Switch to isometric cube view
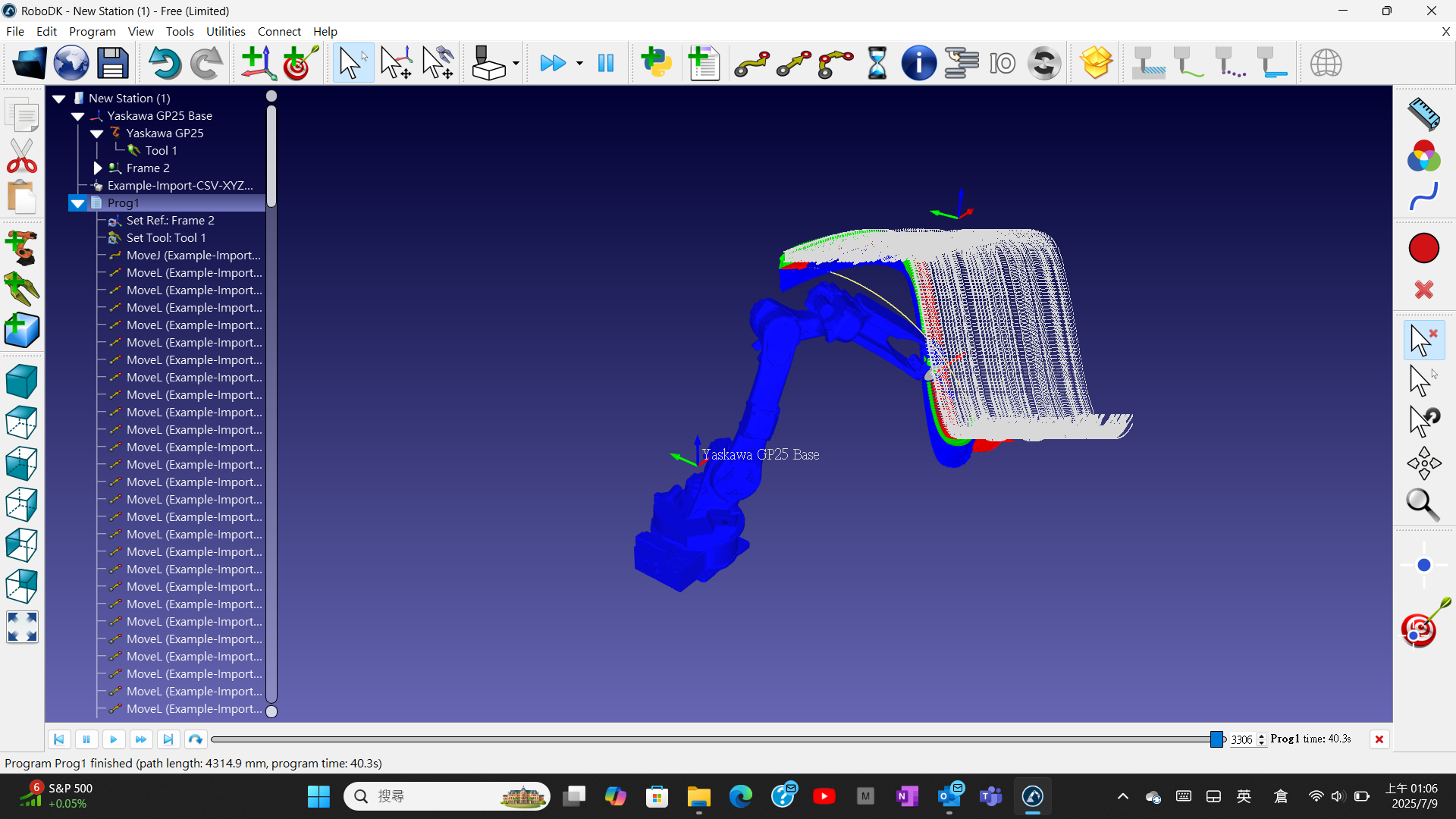The image size is (1456, 819). point(22,381)
